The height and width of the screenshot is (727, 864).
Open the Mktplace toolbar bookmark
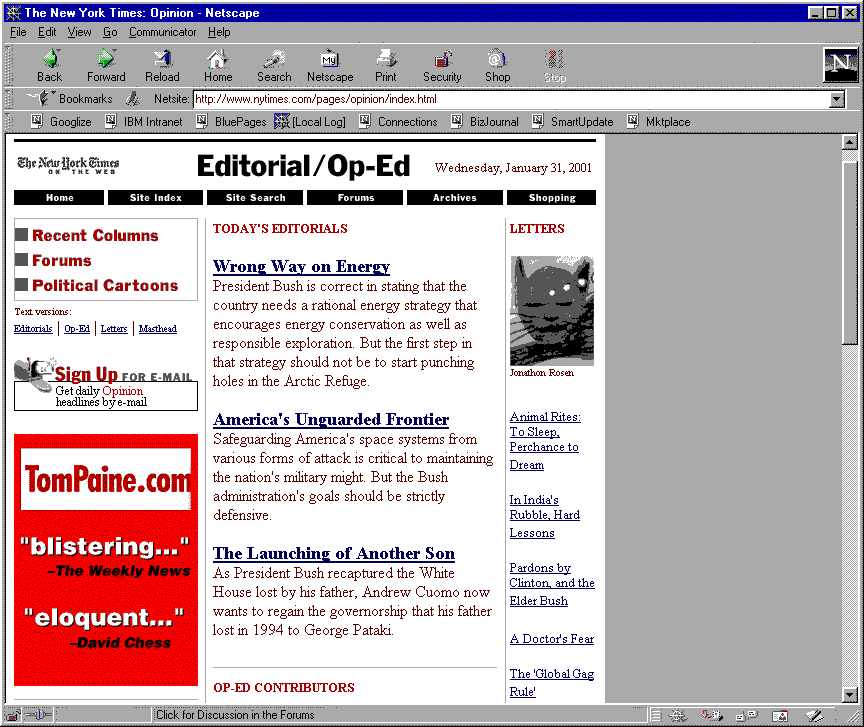tap(658, 121)
